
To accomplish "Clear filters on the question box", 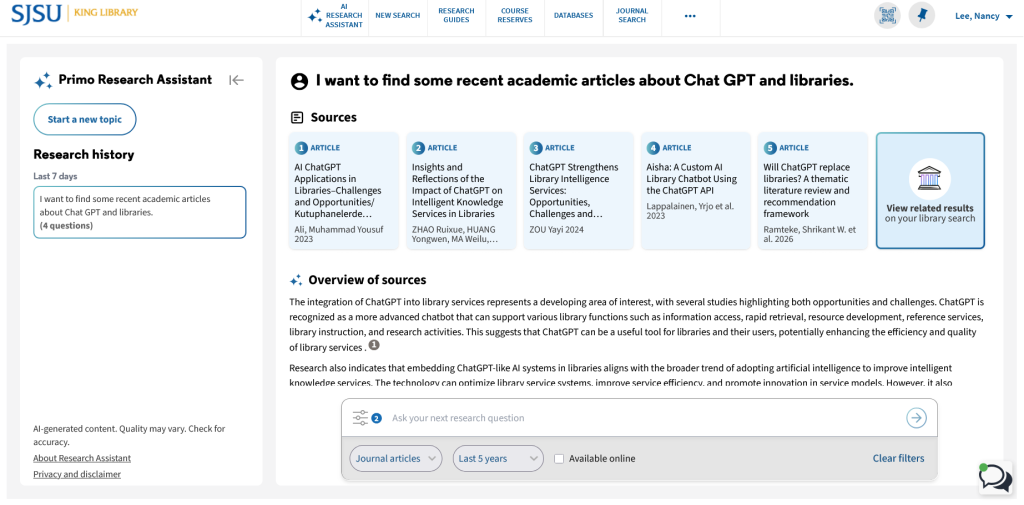I will pos(899,459).
